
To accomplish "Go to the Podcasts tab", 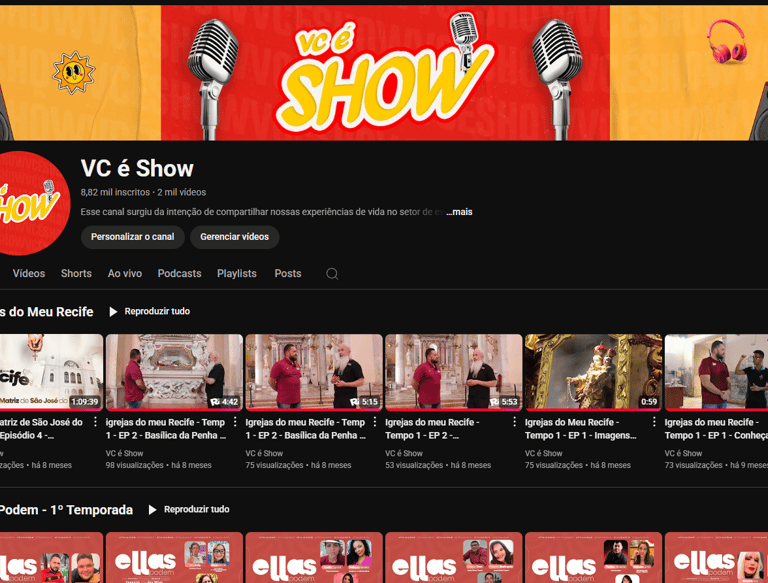I will click(x=179, y=273).
